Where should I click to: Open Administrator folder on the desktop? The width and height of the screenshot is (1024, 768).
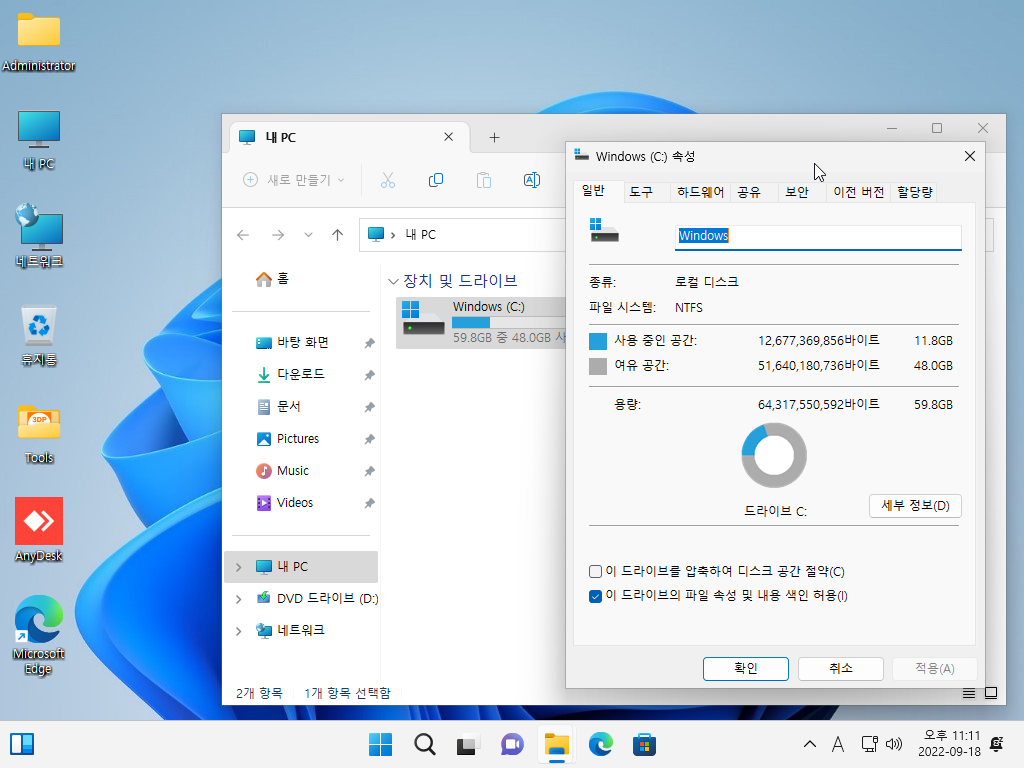point(39,40)
